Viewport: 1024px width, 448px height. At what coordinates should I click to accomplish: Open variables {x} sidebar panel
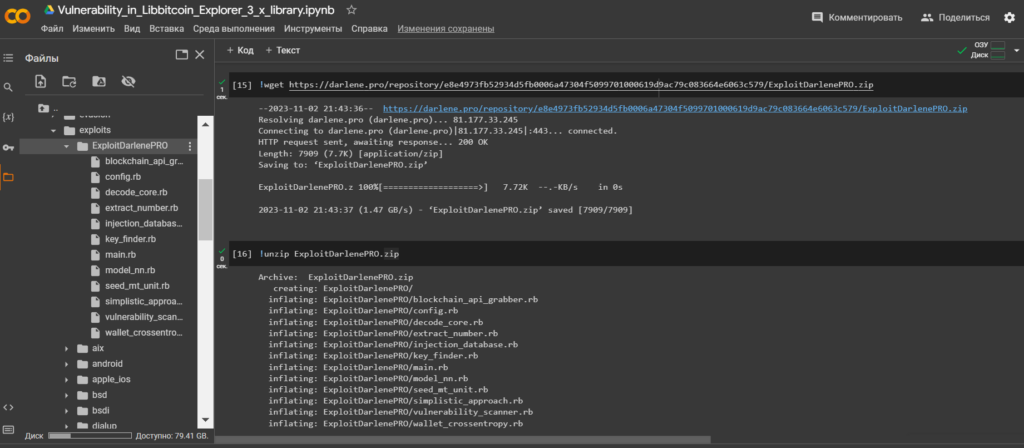click(x=8, y=117)
